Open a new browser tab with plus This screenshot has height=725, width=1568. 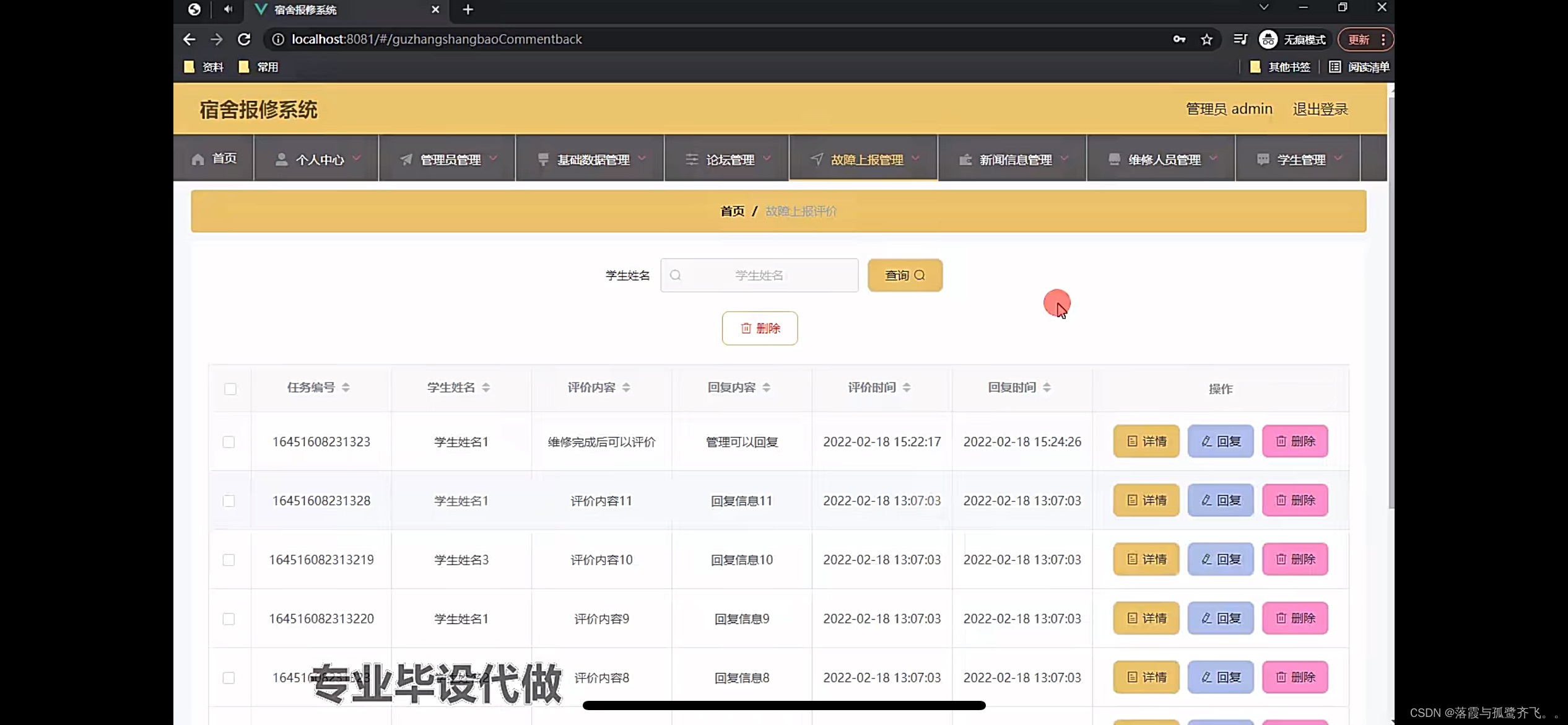(x=468, y=9)
